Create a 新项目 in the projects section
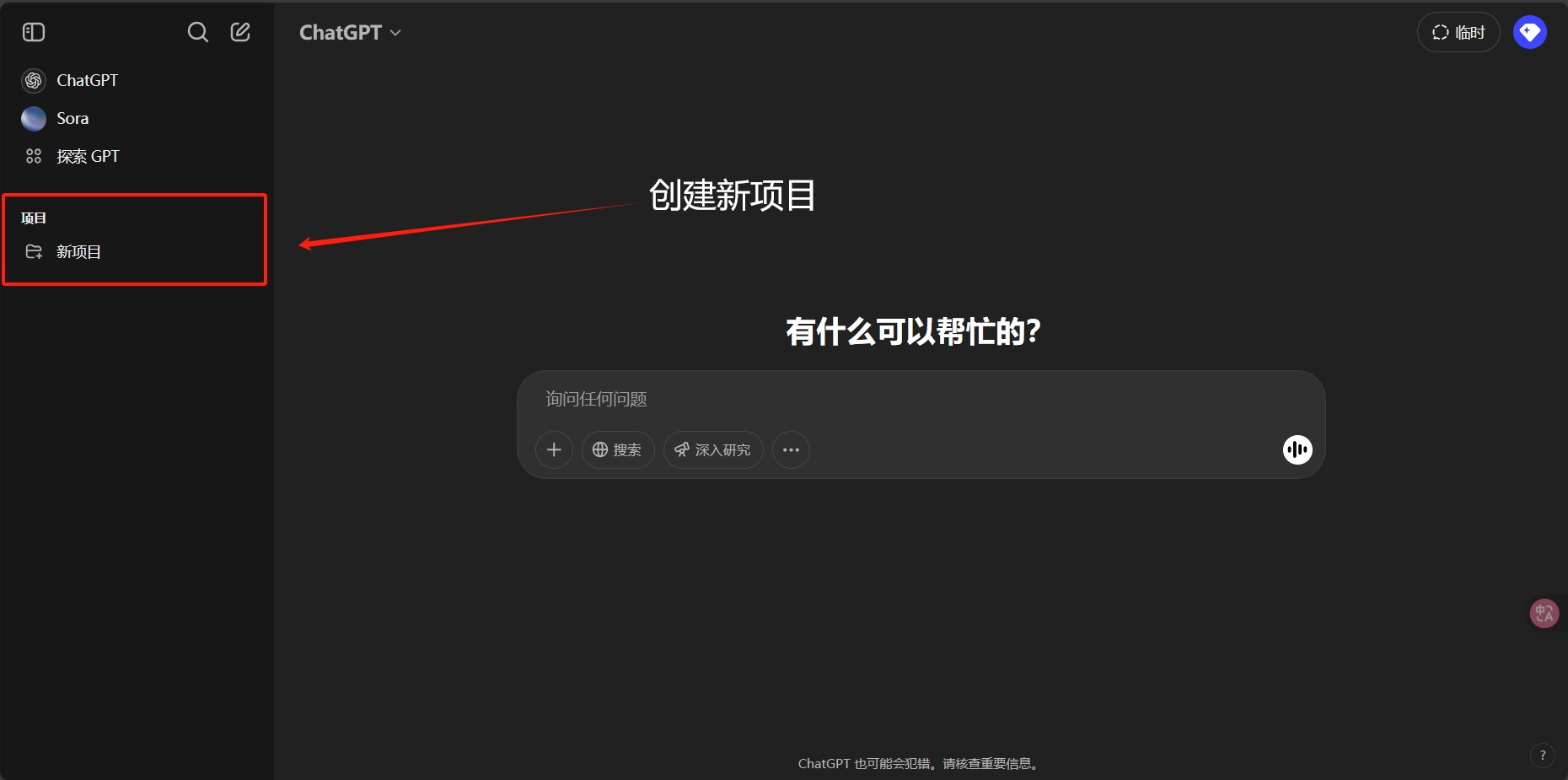 (78, 251)
